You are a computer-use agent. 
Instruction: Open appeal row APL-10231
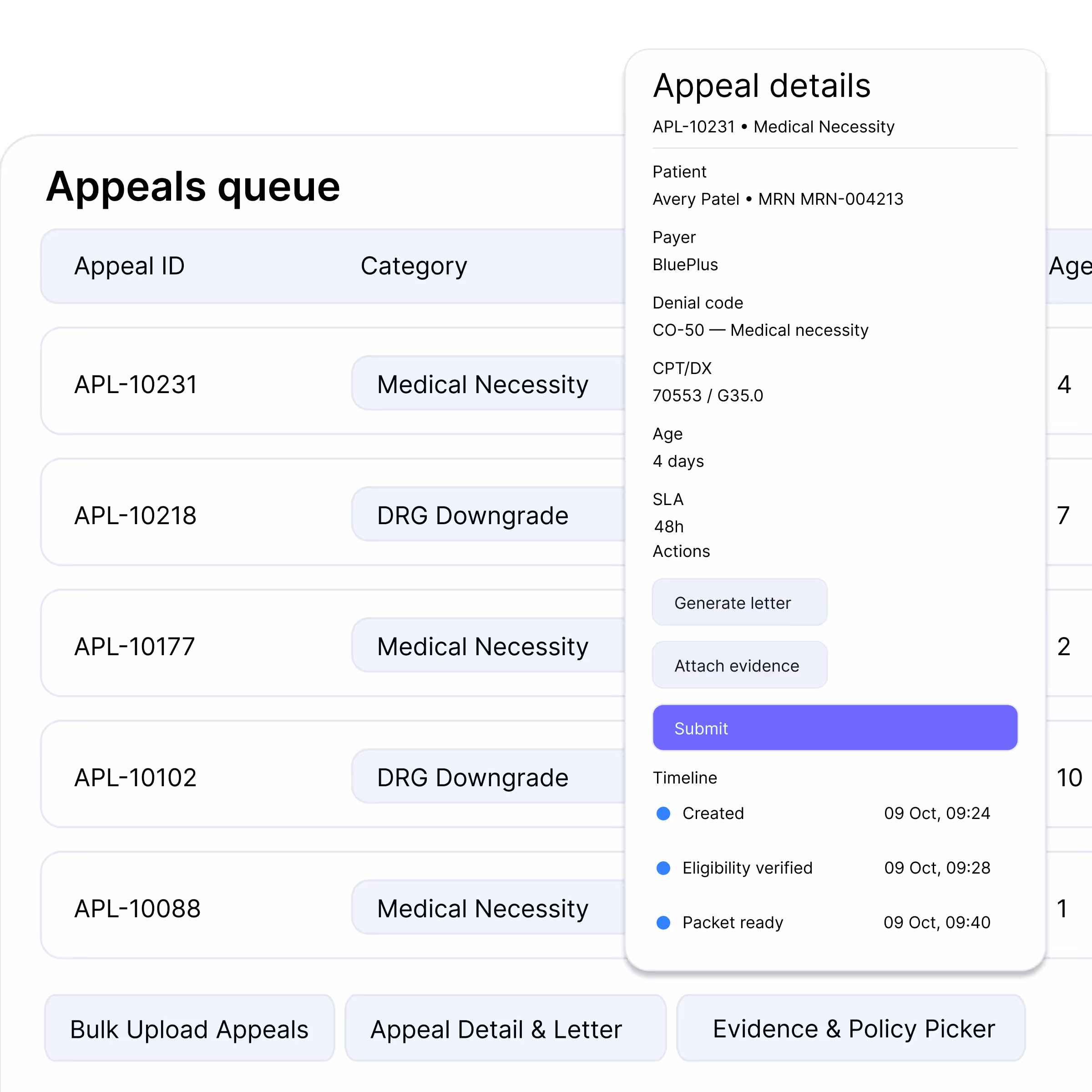pyautogui.click(x=136, y=384)
